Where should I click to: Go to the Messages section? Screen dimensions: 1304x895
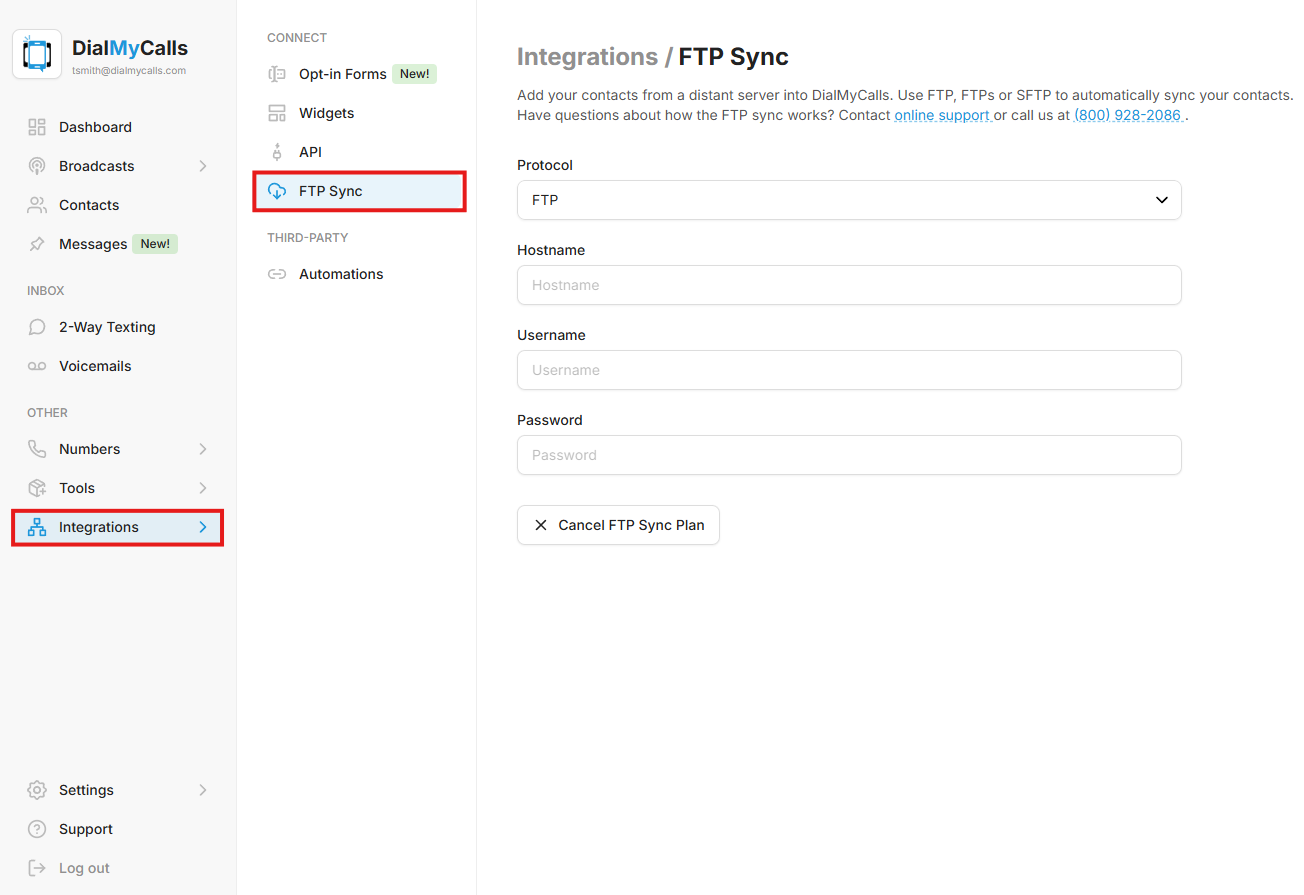pyautogui.click(x=92, y=244)
